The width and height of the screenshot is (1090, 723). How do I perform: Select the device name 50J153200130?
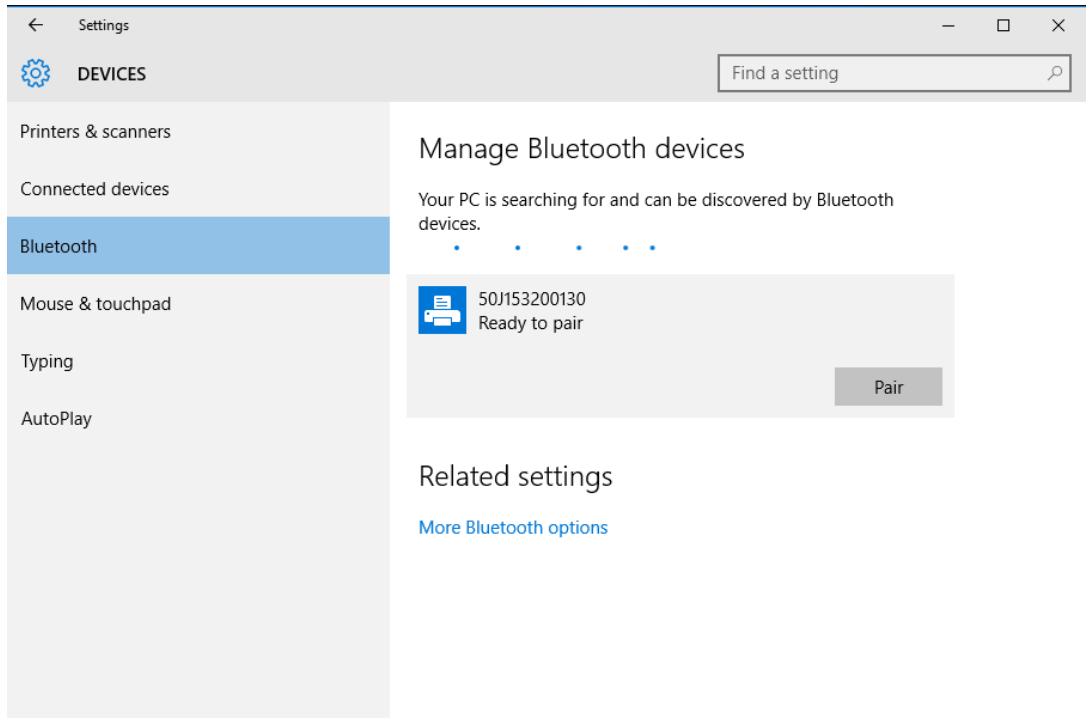(532, 299)
